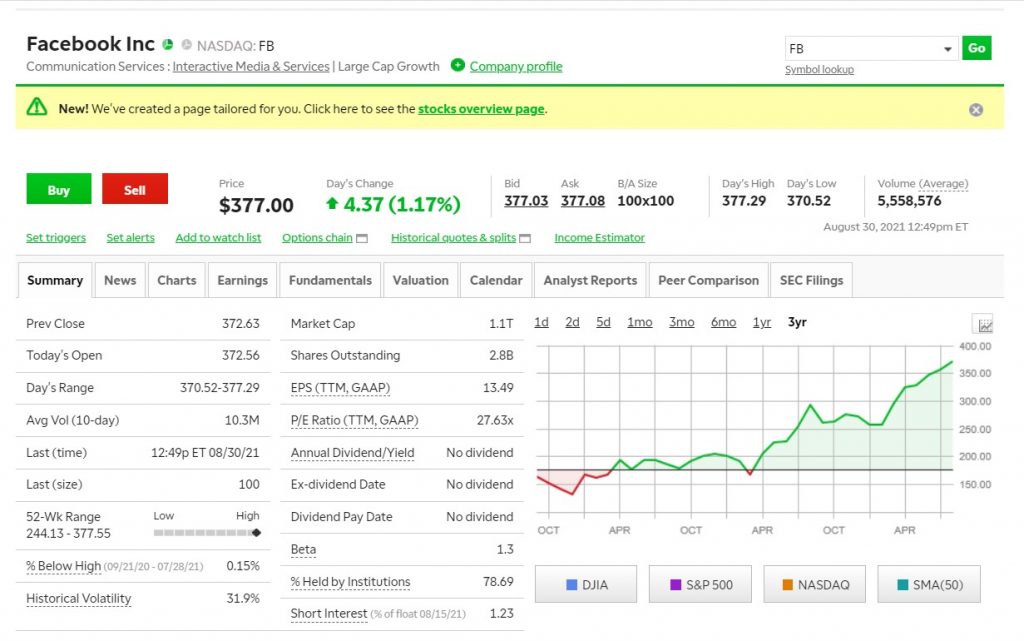Screen dimensions: 1024x641
Task: Select the 3yr chart range
Action: pos(797,322)
